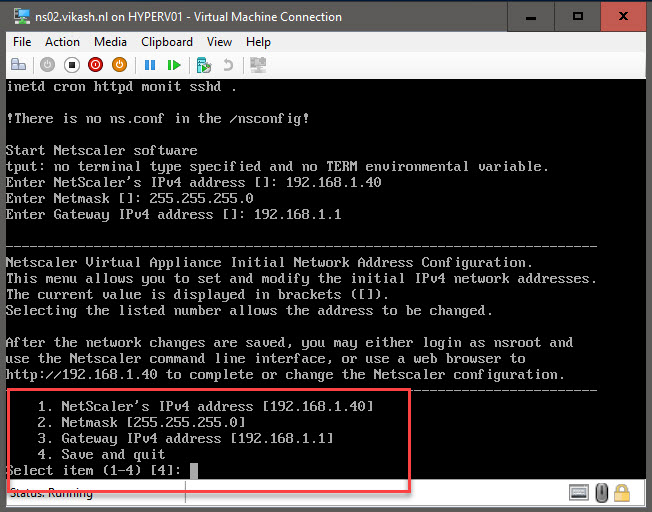Screen dimensions: 652x512
Task: Open the View menu
Action: (219, 42)
